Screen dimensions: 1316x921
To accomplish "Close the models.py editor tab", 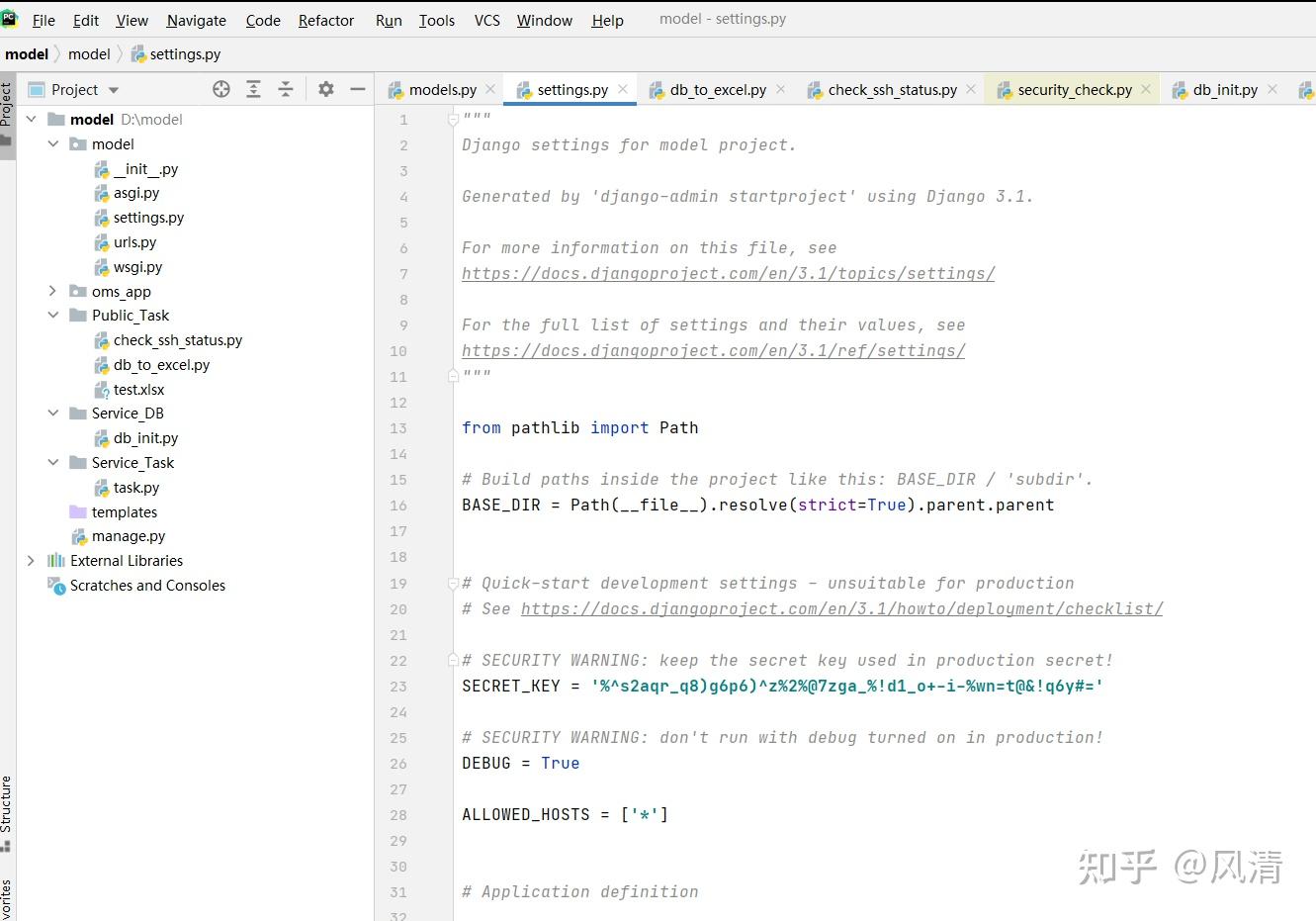I will [490, 89].
